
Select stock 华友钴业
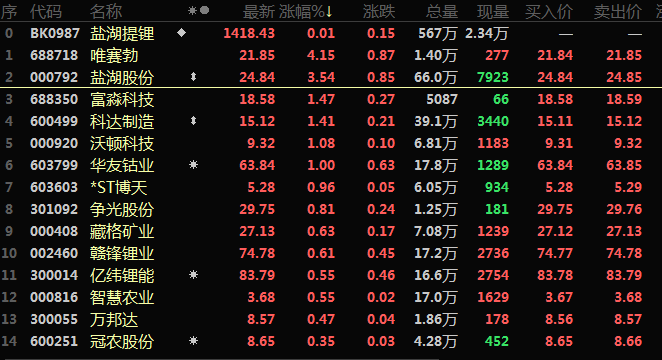[x=122, y=165]
